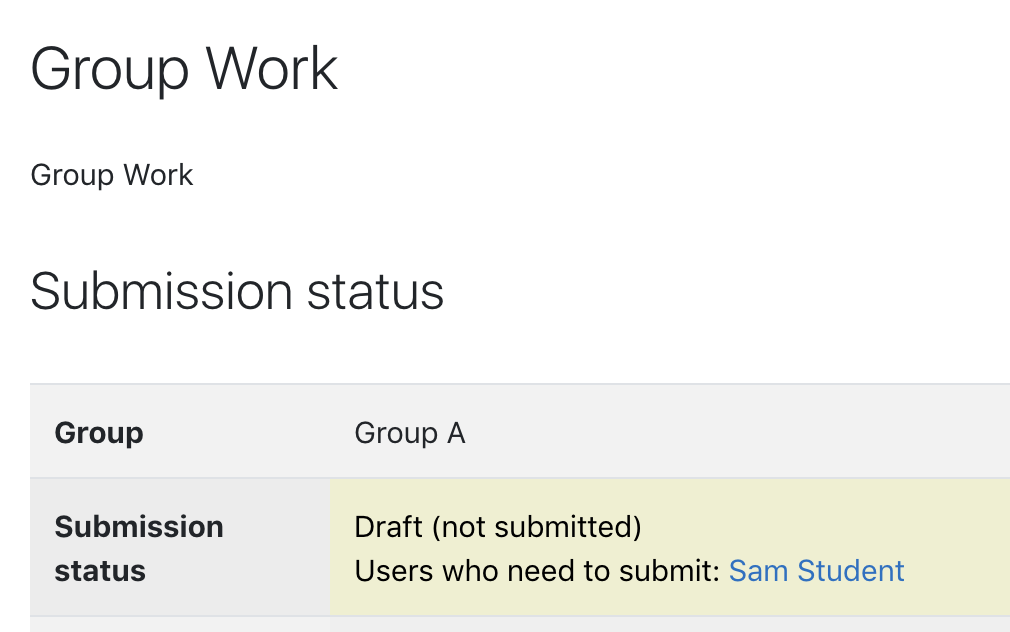Click the divider between Group and Submission rows
Image resolution: width=1010 pixels, height=632 pixels.
click(520, 478)
